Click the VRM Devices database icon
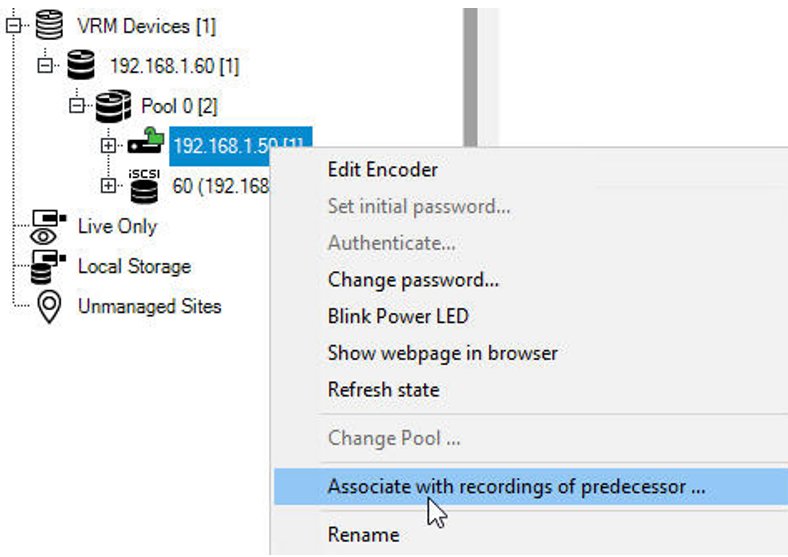The height and width of the screenshot is (557, 788). [48, 25]
